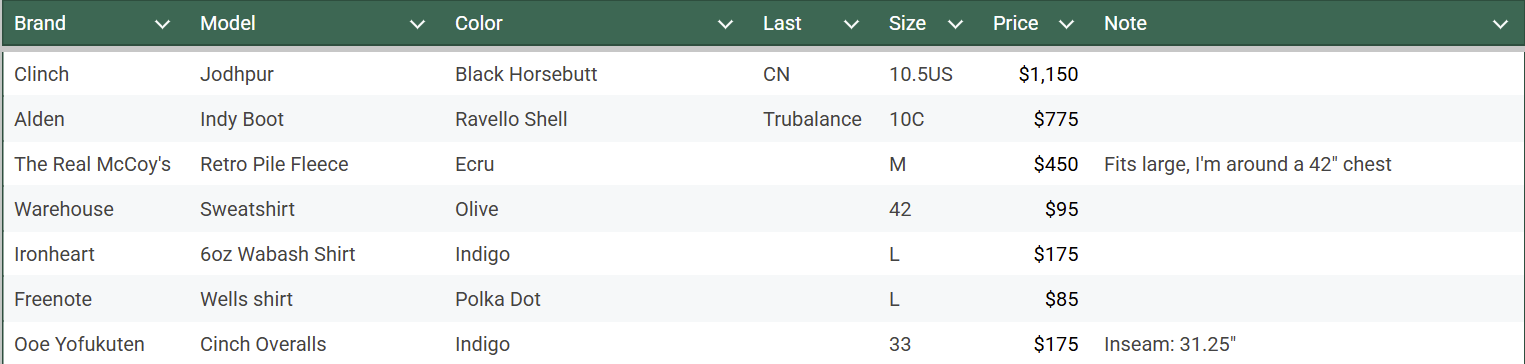Select the M size cell
The width and height of the screenshot is (1525, 364).
click(898, 164)
